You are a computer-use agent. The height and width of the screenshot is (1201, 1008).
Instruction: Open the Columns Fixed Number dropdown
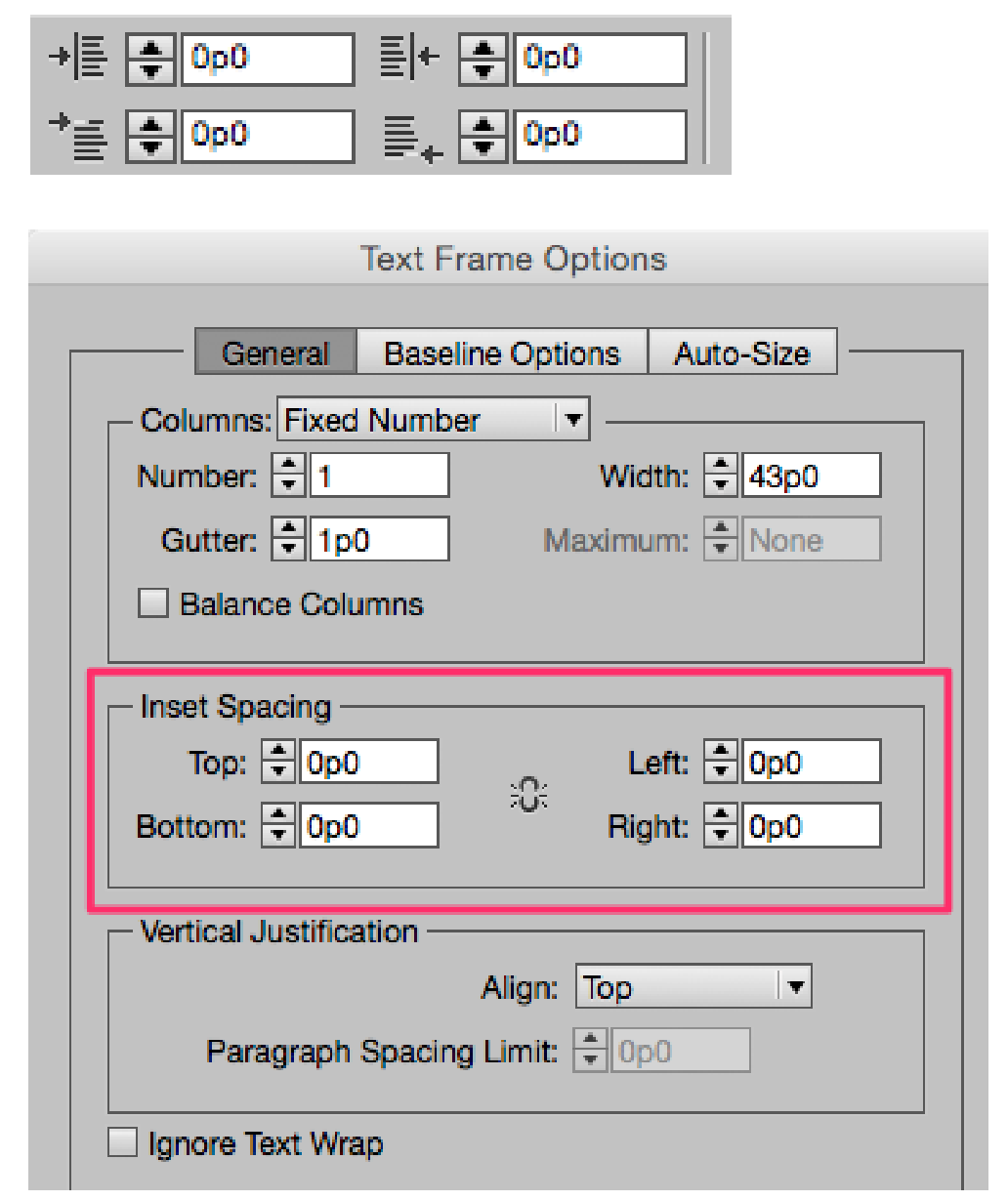pos(434,420)
